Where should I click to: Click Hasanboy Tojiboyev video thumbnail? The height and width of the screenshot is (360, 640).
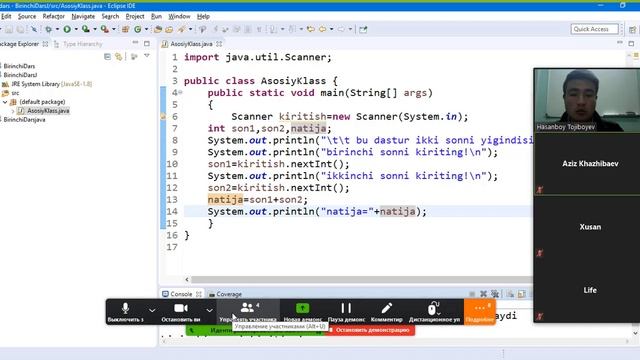tap(587, 100)
